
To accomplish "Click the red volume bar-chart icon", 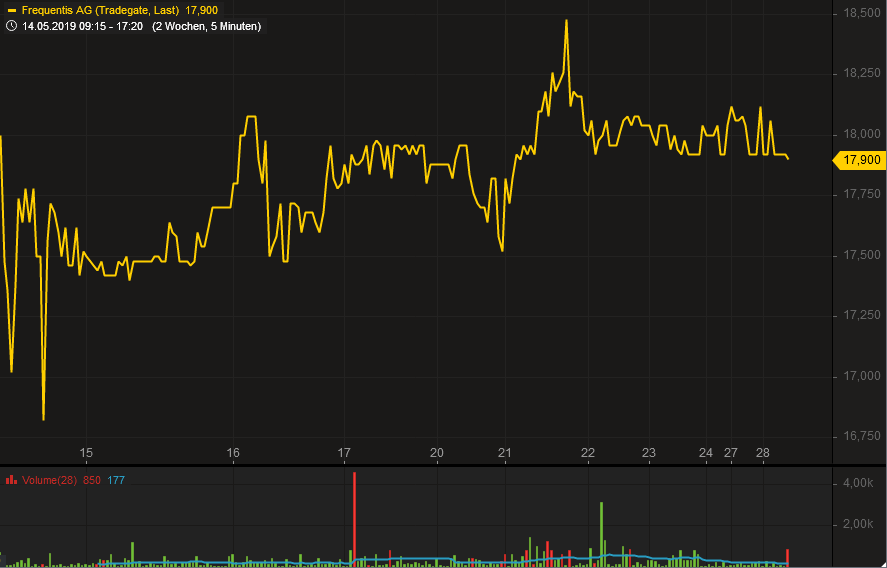I will [x=11, y=480].
